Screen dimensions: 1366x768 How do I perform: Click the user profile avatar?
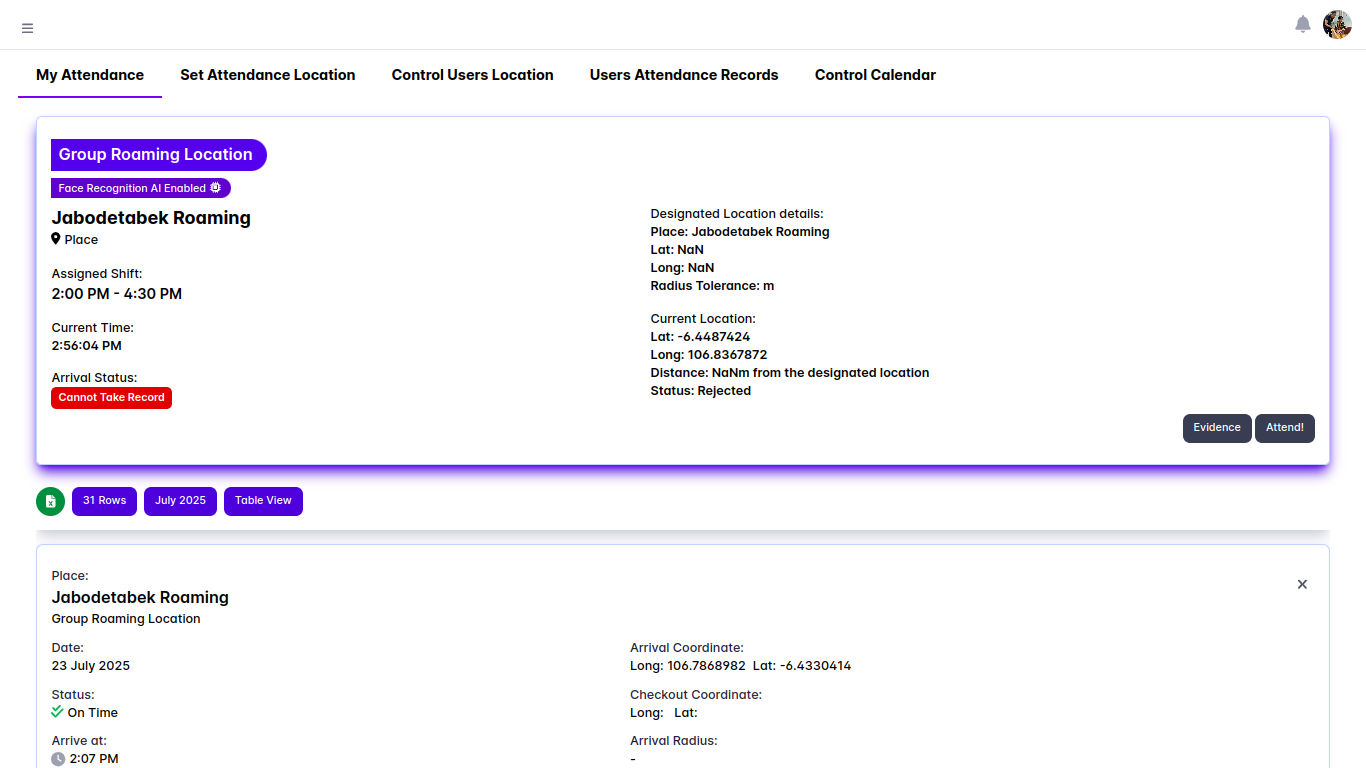tap(1337, 25)
